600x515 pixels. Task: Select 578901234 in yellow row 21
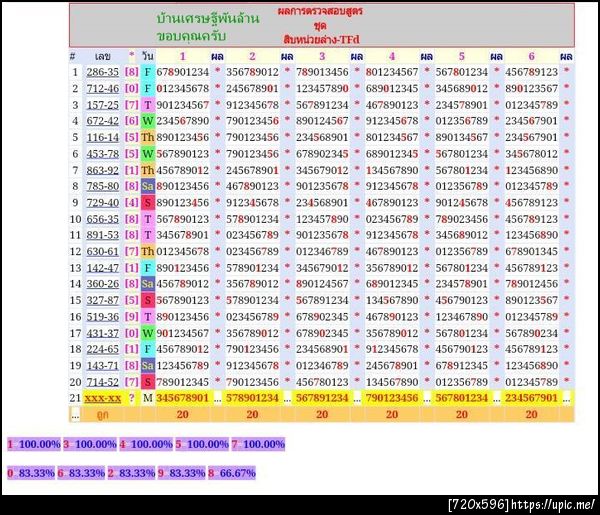tap(252, 398)
